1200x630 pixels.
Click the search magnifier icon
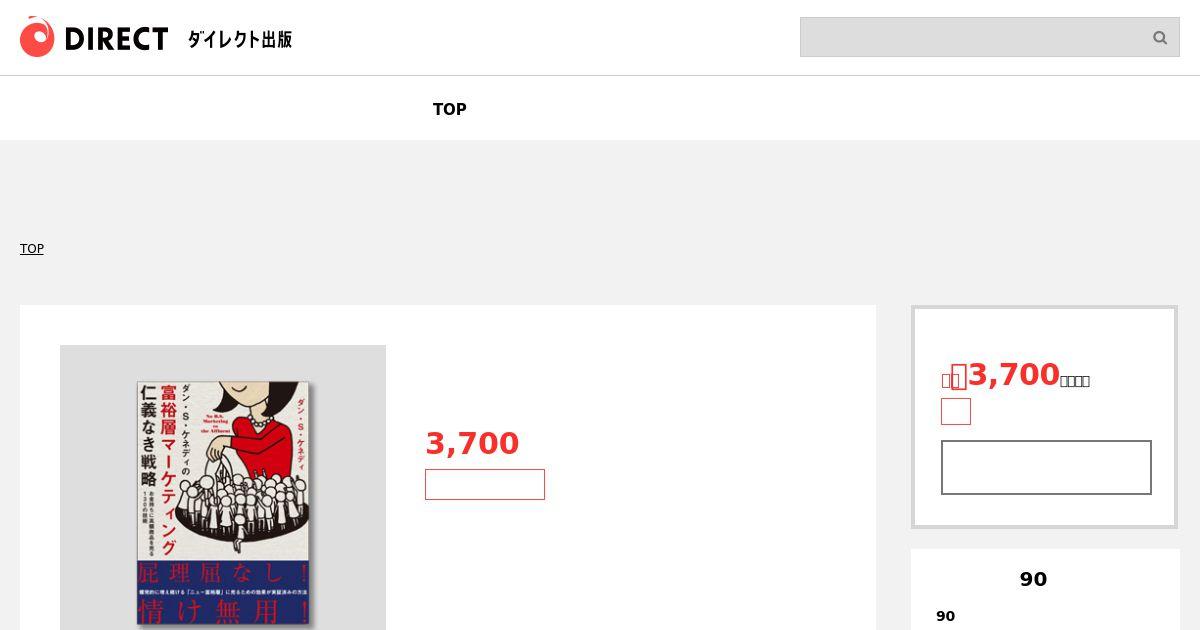pos(1160,38)
